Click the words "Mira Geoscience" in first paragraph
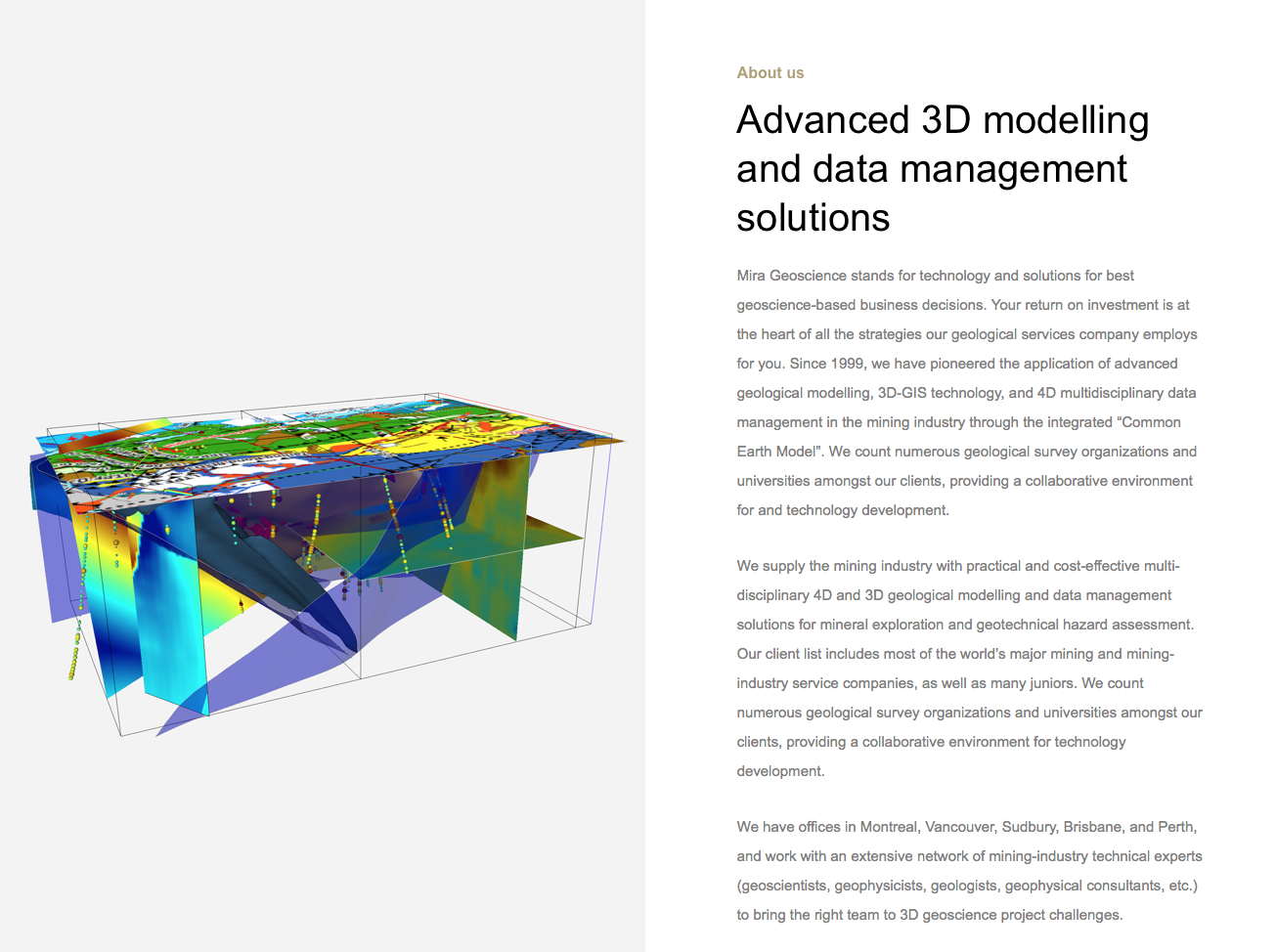 point(791,276)
